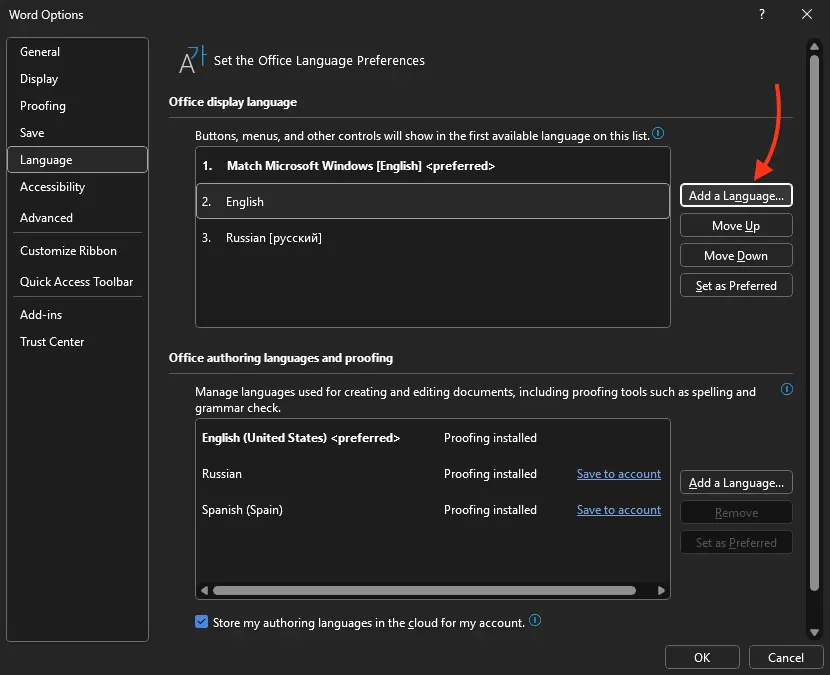Click info icon next to cloud storage checkbox
This screenshot has height=675, width=830.
535,621
